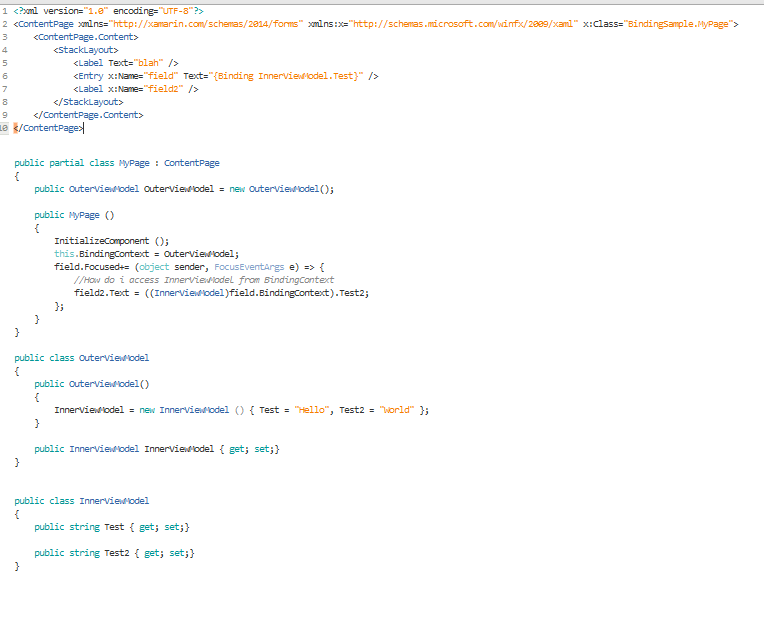This screenshot has width=764, height=623.
Task: Click the InitializeComponent (); call
Action: pos(112,241)
